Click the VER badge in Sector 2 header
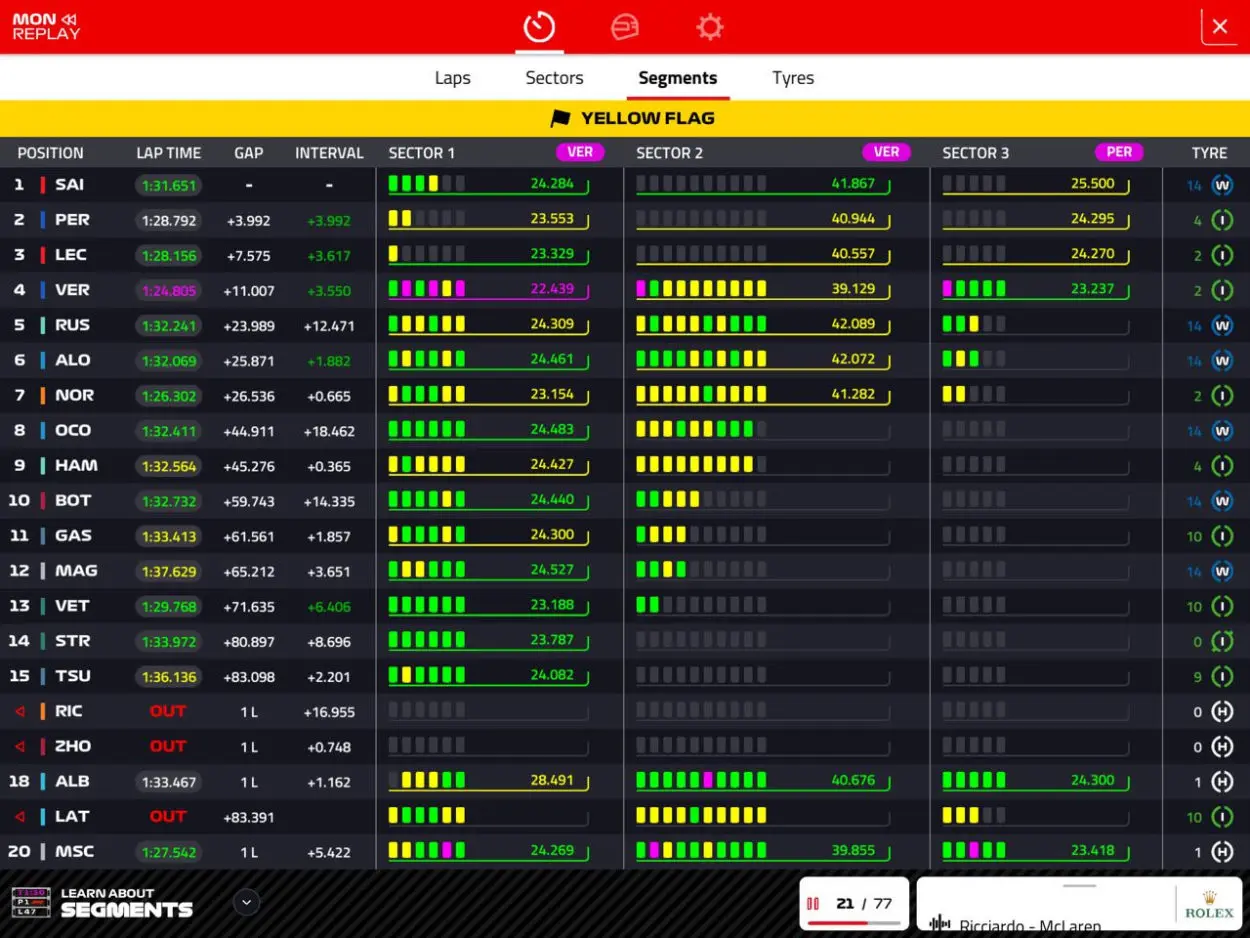Screen dimensions: 1250x938 (886, 152)
